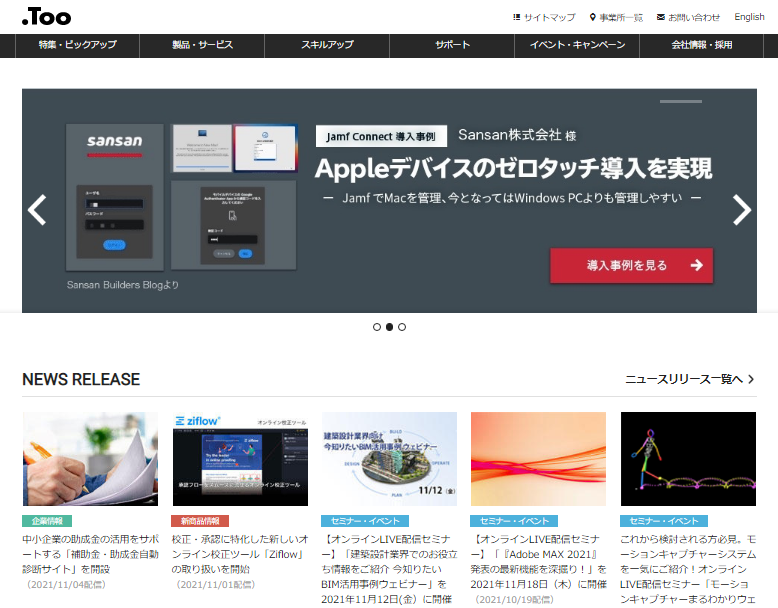The width and height of the screenshot is (778, 608).
Task: Select the first carousel dot
Action: pyautogui.click(x=377, y=327)
